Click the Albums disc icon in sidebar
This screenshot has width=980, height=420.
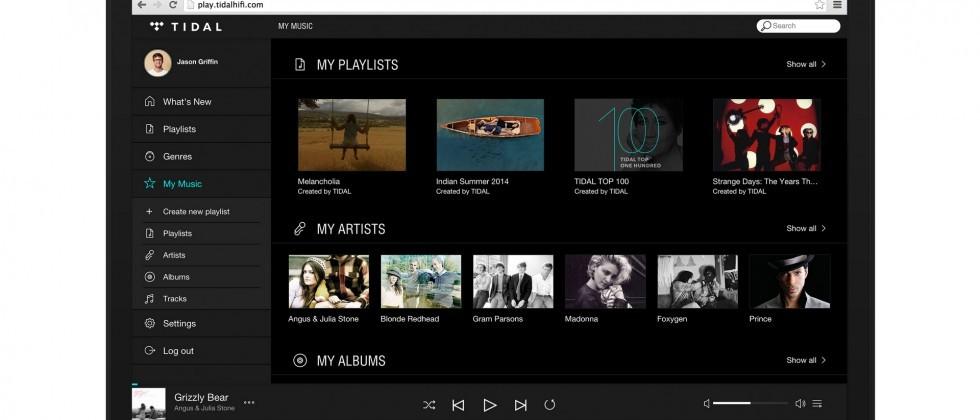coord(149,277)
